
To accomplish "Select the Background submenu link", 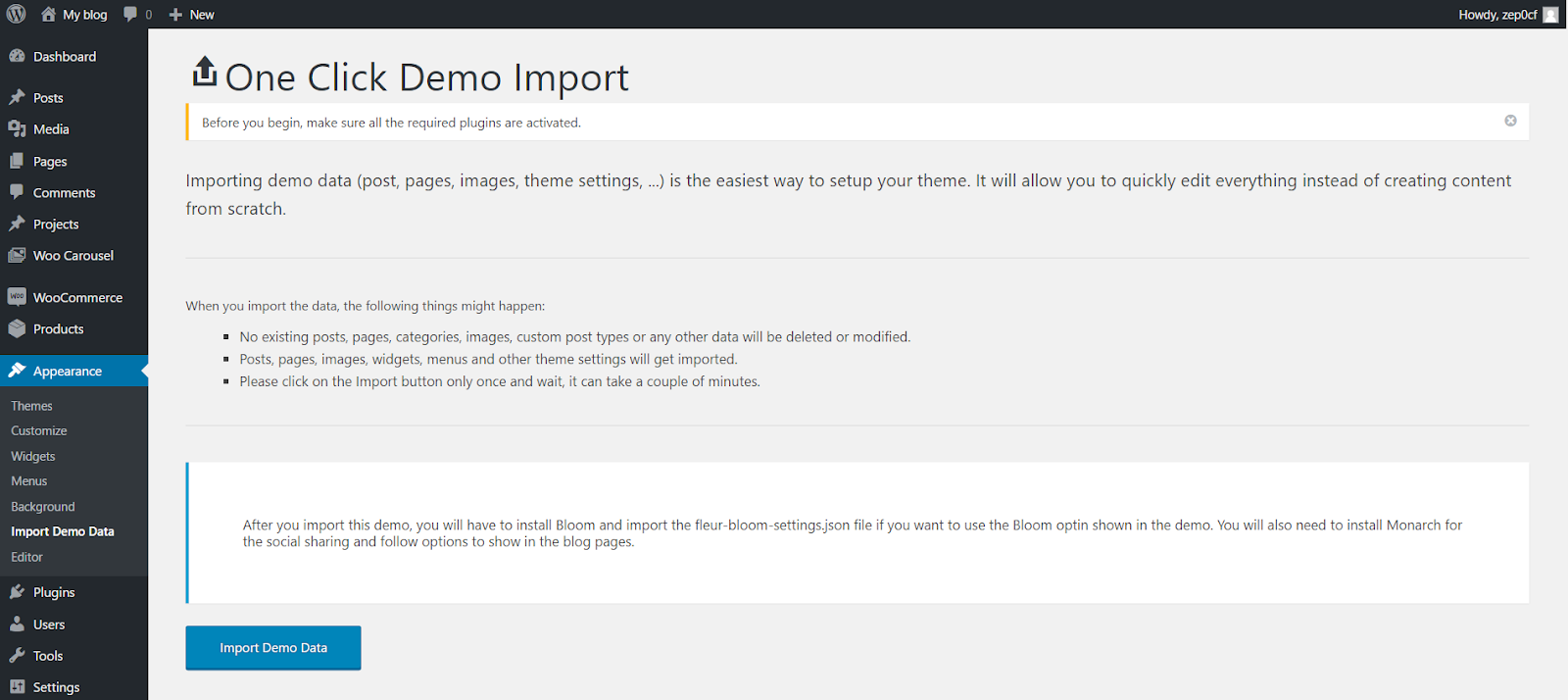I will [43, 507].
